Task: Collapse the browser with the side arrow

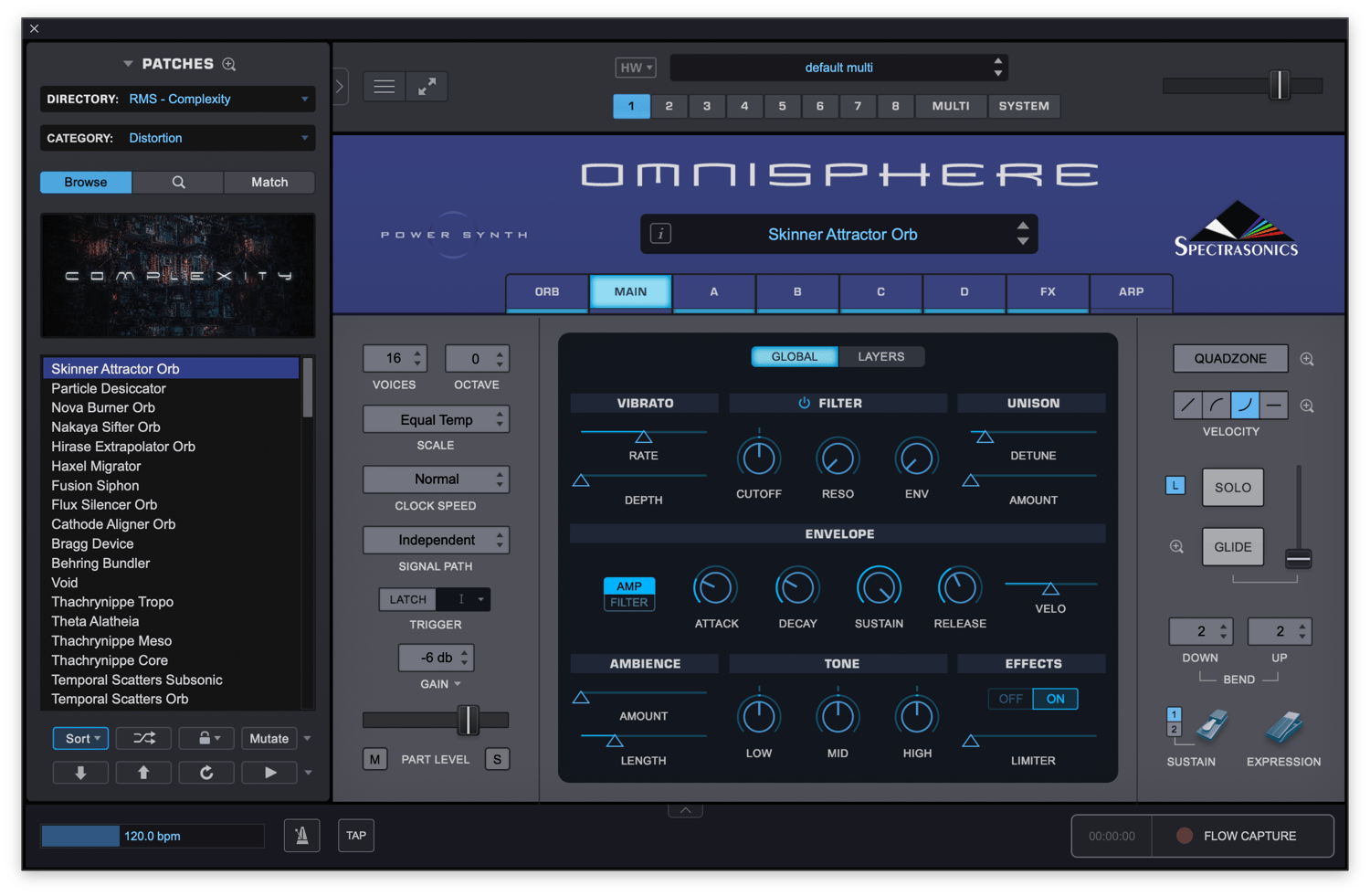Action: tap(340, 87)
